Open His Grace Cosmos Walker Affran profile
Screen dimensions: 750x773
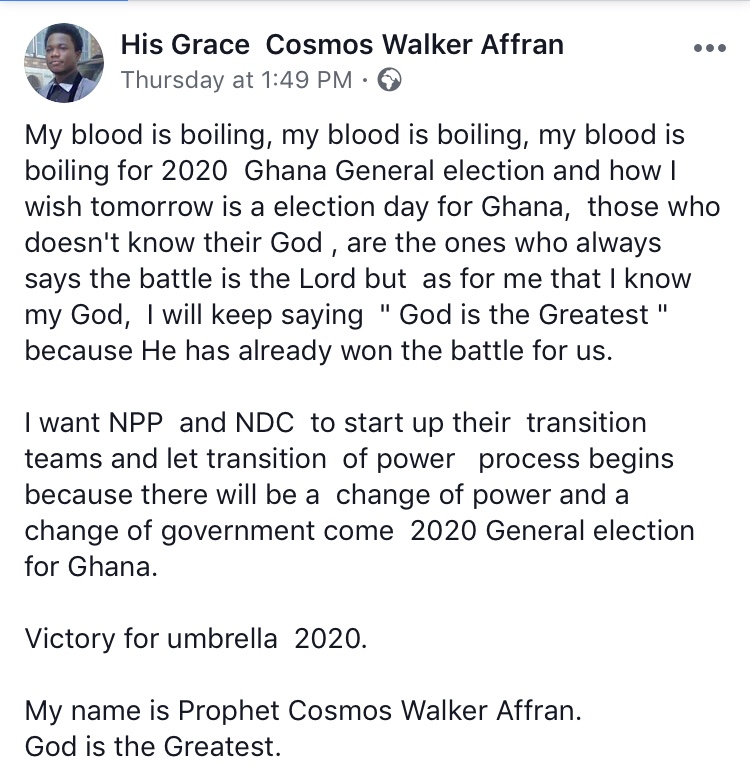[x=342, y=45]
